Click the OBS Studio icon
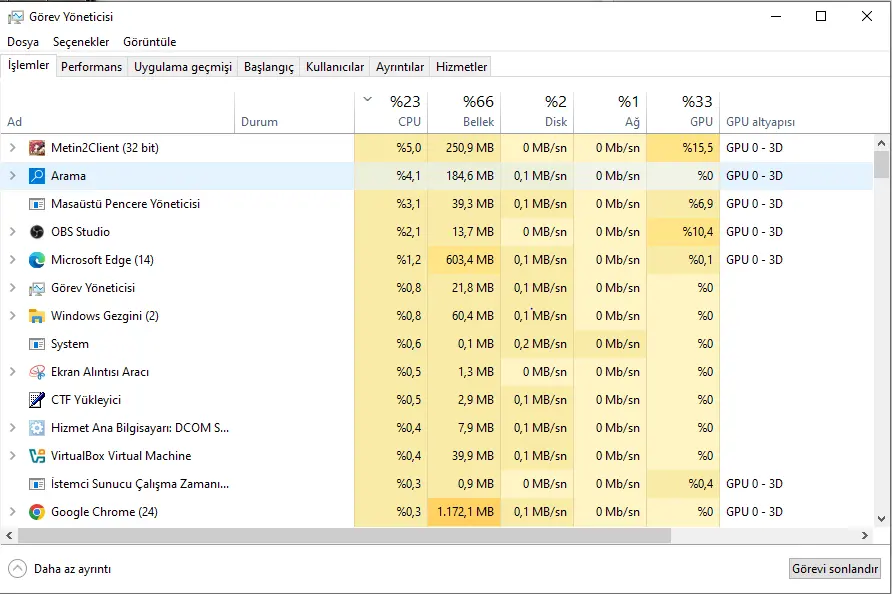Screen dimensions: 892x594 coord(36,232)
